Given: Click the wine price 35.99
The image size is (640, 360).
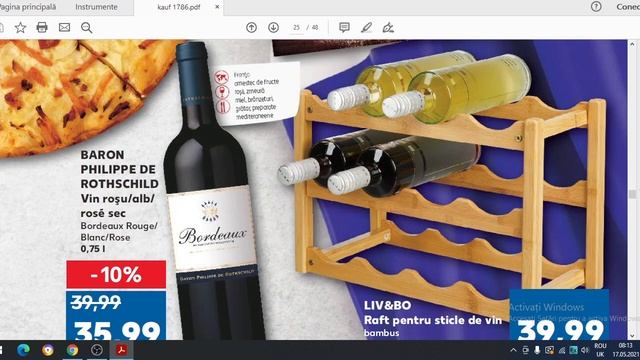Looking at the screenshot, I should point(117,330).
